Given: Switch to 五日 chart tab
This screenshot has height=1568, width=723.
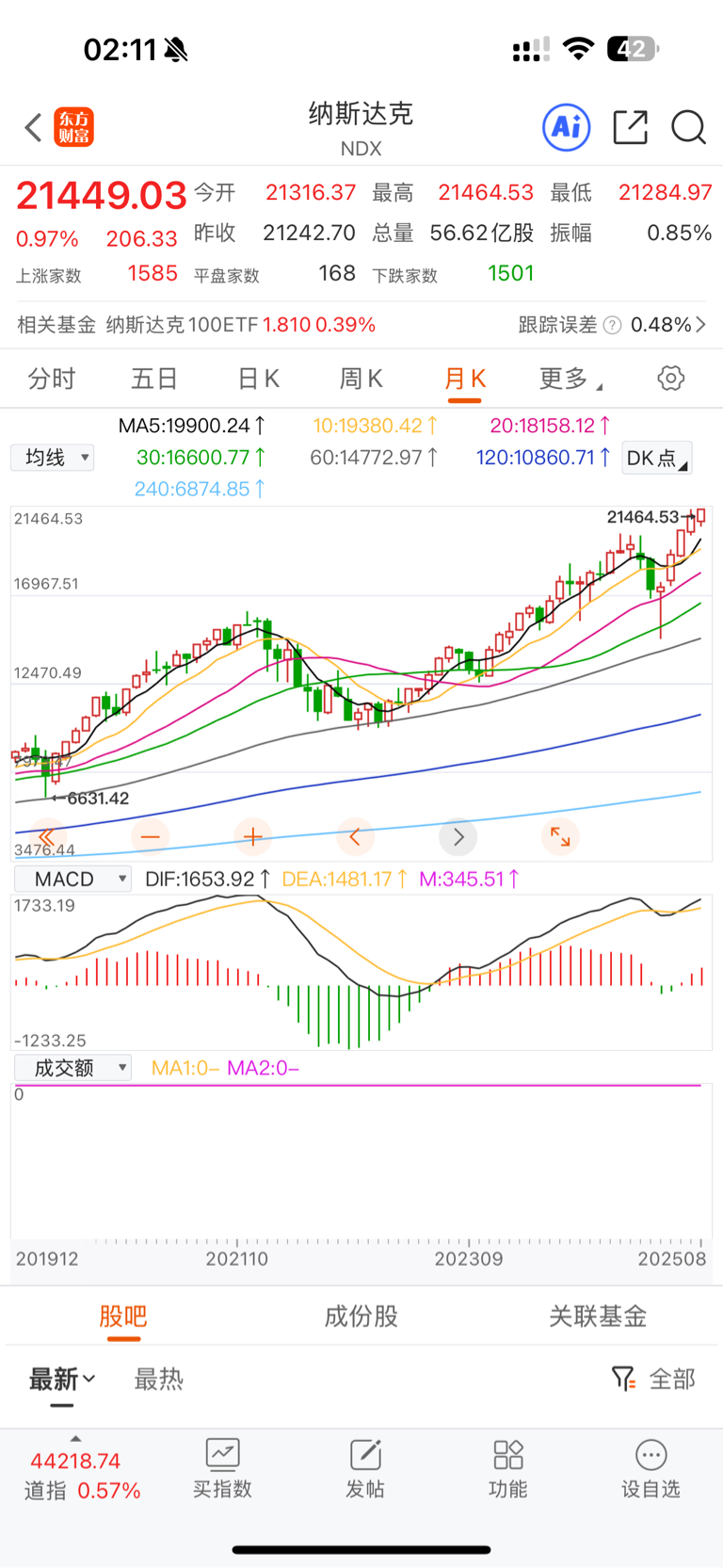Looking at the screenshot, I should point(154,379).
